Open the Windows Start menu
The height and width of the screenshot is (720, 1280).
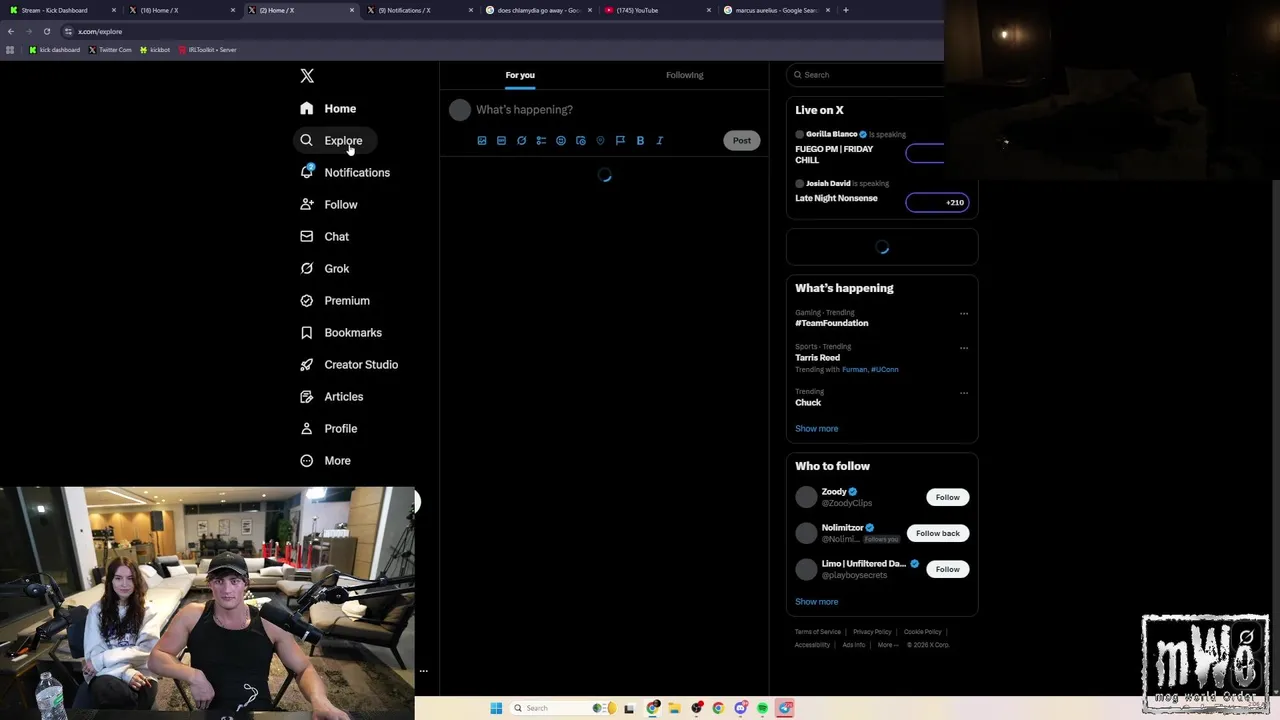click(x=496, y=708)
